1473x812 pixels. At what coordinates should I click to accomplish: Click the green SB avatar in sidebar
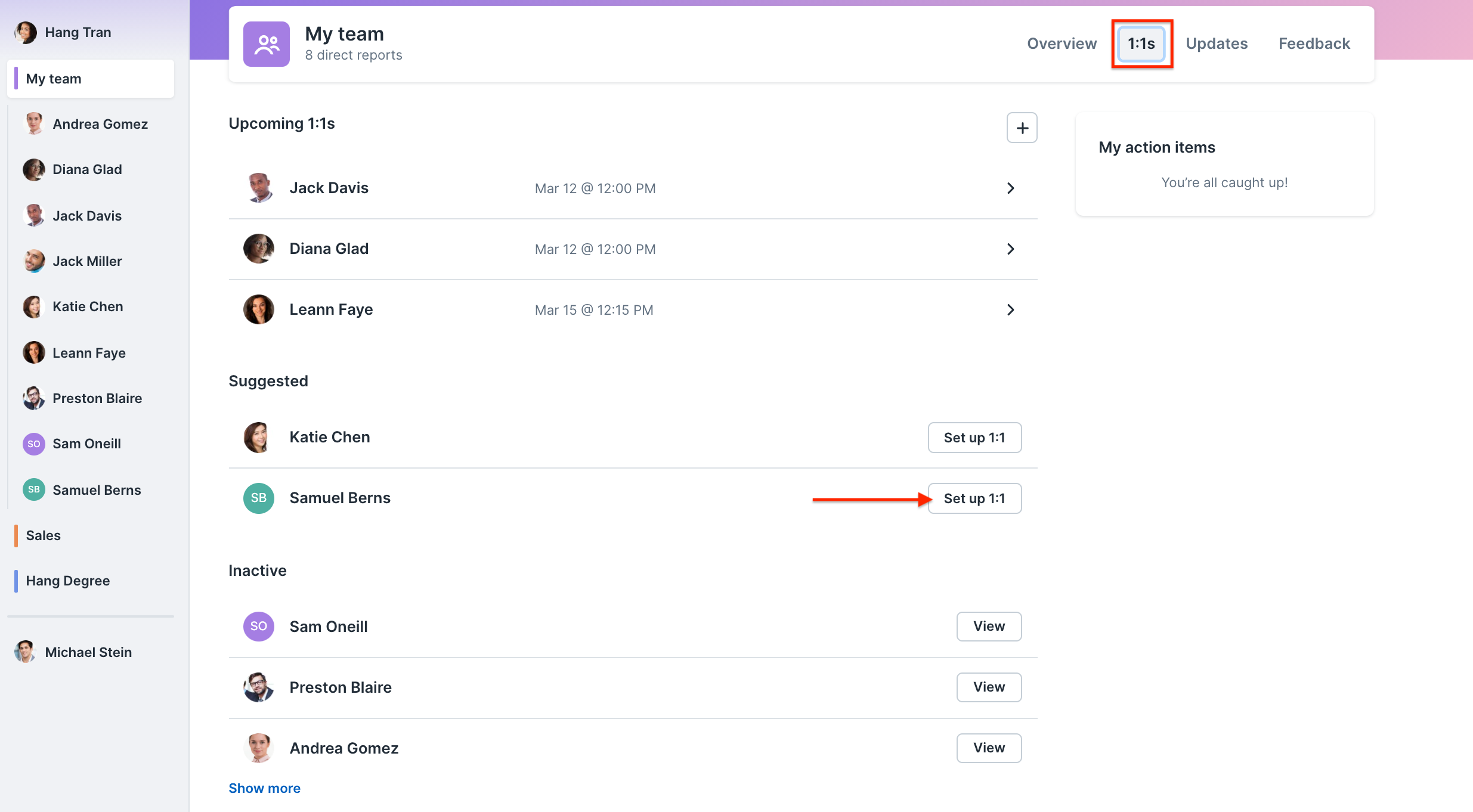point(34,490)
